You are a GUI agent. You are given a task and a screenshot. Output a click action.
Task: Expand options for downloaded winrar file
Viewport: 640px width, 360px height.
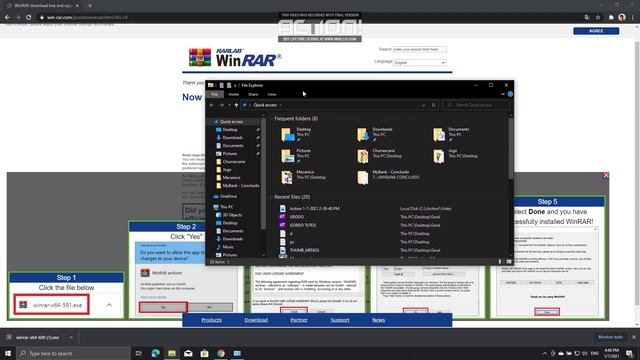71,338
